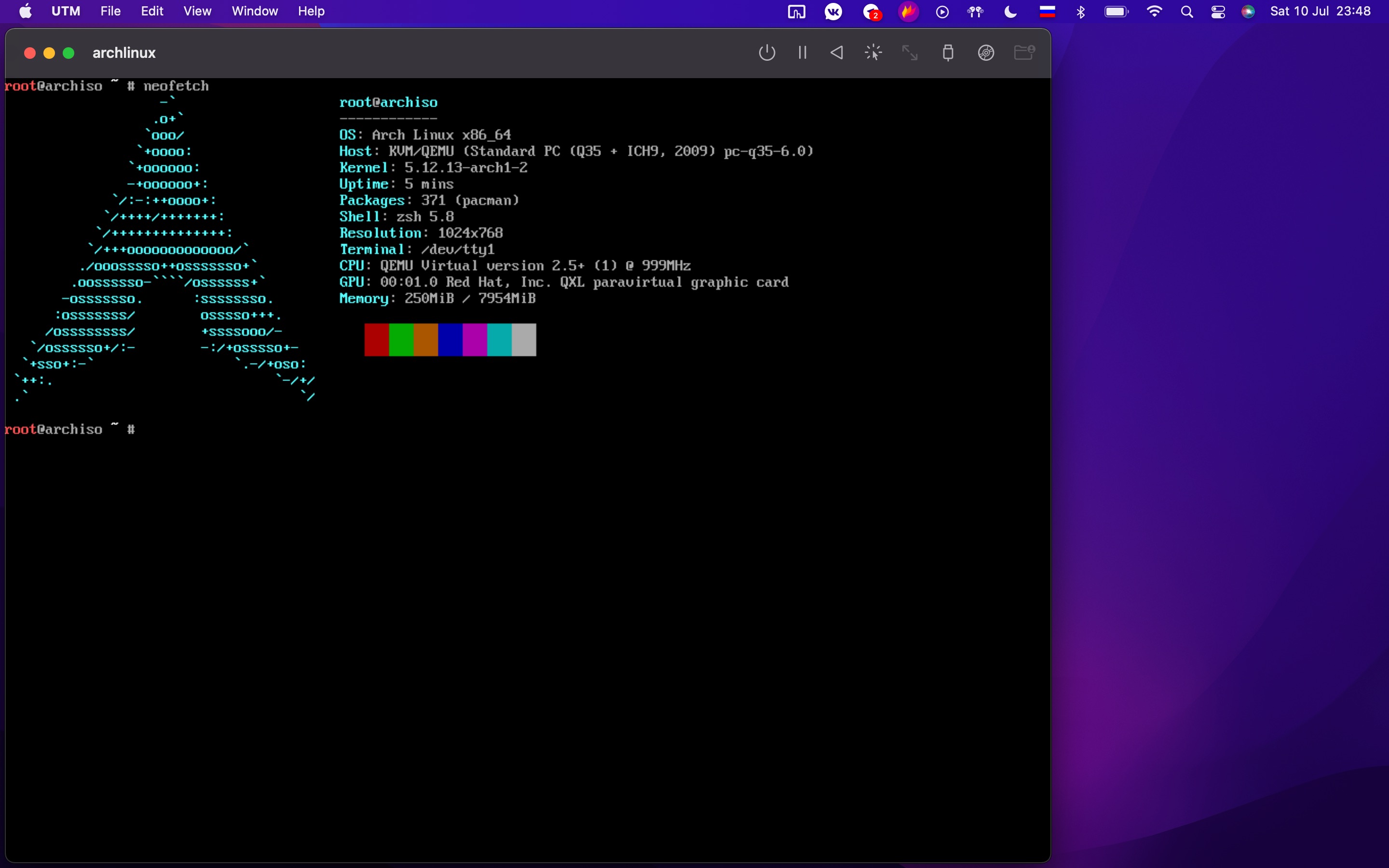Open the Russian flag input source menu

pos(1048,12)
